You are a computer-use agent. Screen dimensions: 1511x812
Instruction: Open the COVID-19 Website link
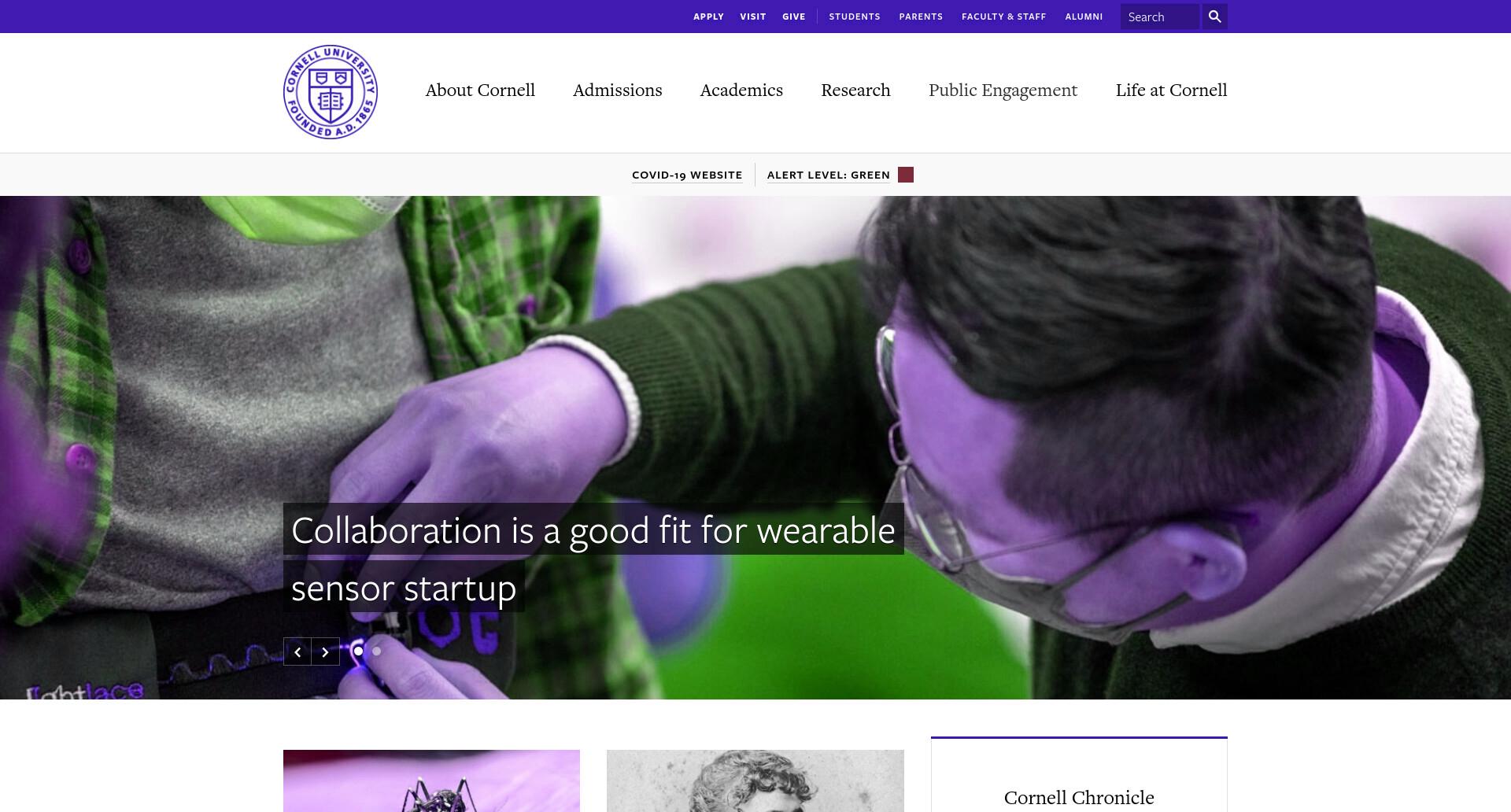click(687, 175)
